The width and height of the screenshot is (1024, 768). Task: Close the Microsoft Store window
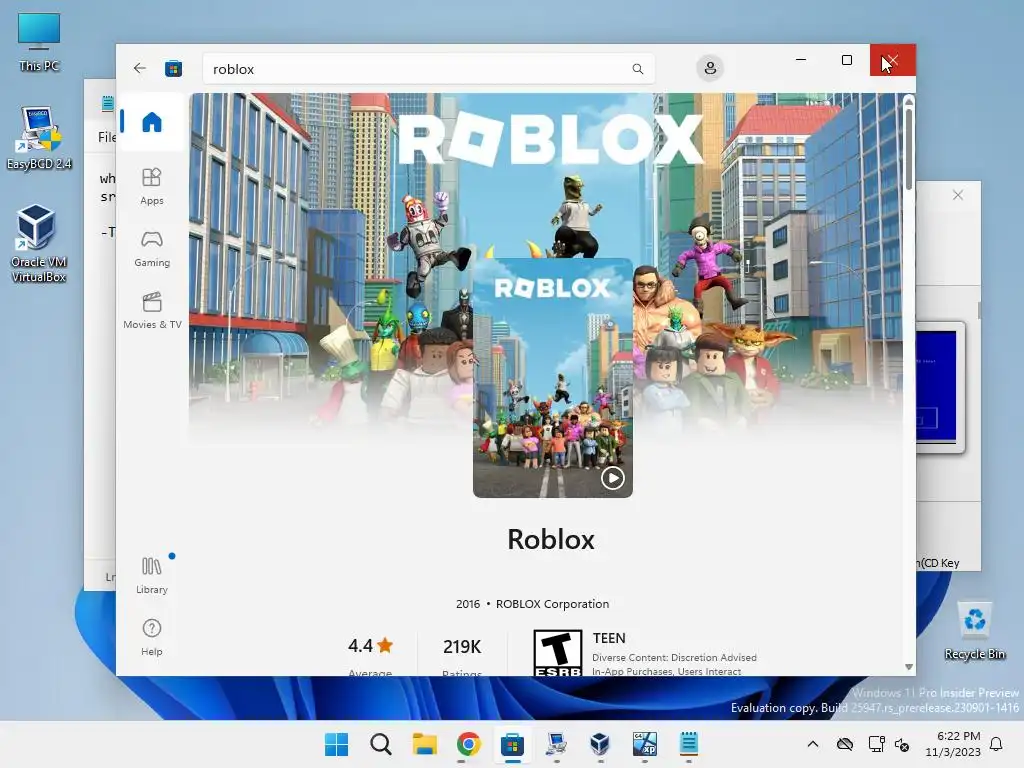(893, 60)
